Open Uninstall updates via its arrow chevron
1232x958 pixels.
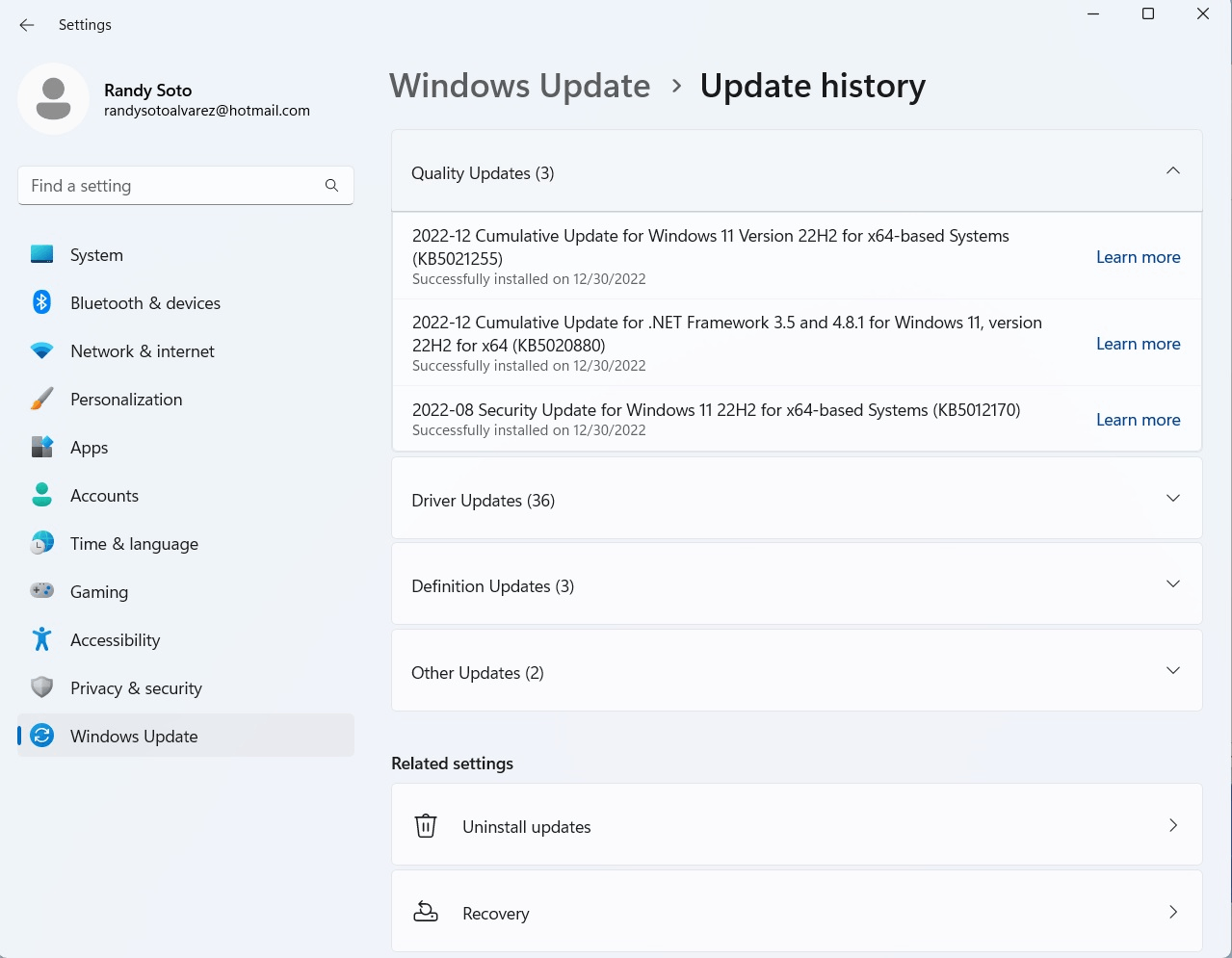click(1173, 825)
